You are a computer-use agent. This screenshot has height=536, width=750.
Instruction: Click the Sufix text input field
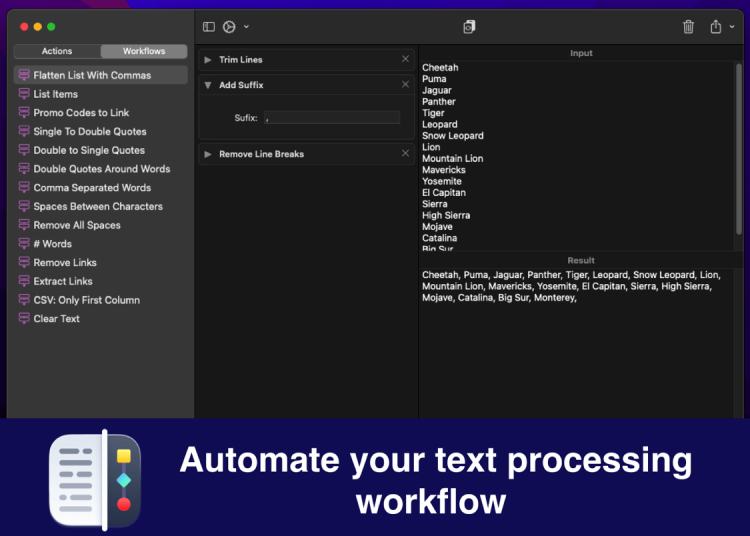click(x=332, y=118)
